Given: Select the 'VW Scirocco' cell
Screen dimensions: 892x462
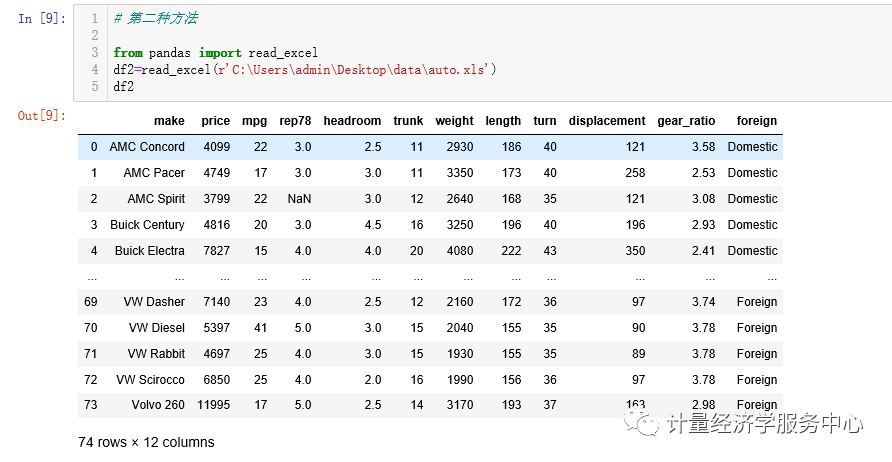Looking at the screenshot, I should (x=151, y=380).
